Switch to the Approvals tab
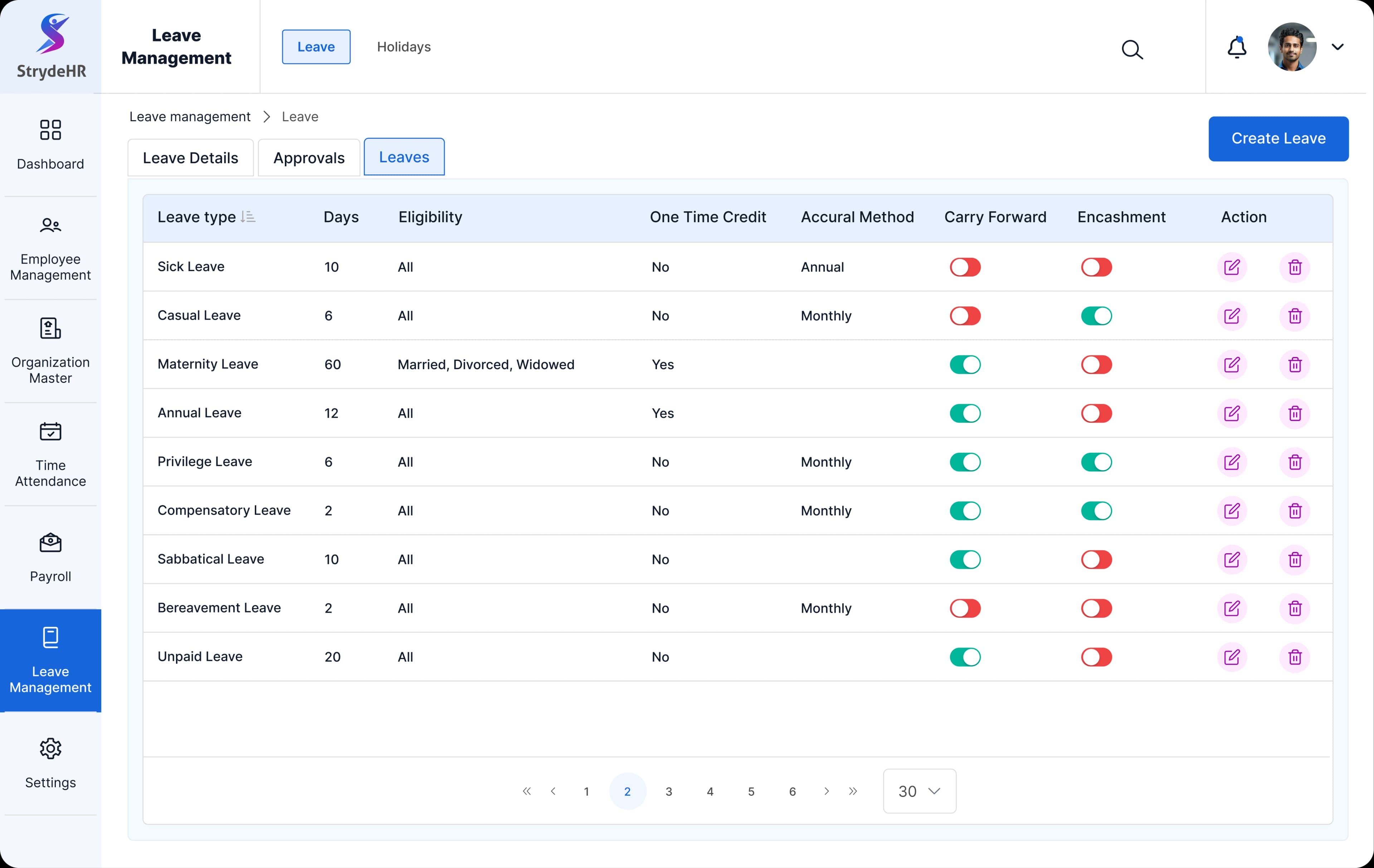The height and width of the screenshot is (868, 1374). click(x=309, y=158)
